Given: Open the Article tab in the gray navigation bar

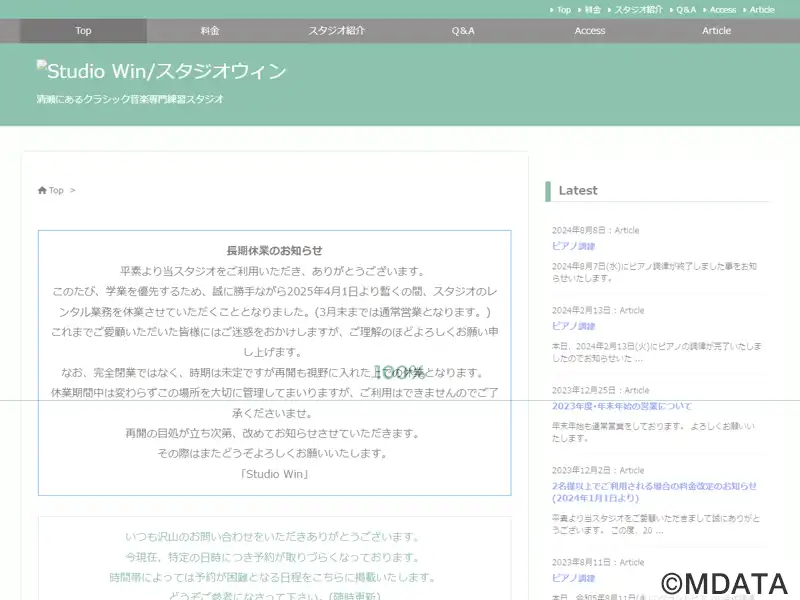Looking at the screenshot, I should pyautogui.click(x=716, y=31).
